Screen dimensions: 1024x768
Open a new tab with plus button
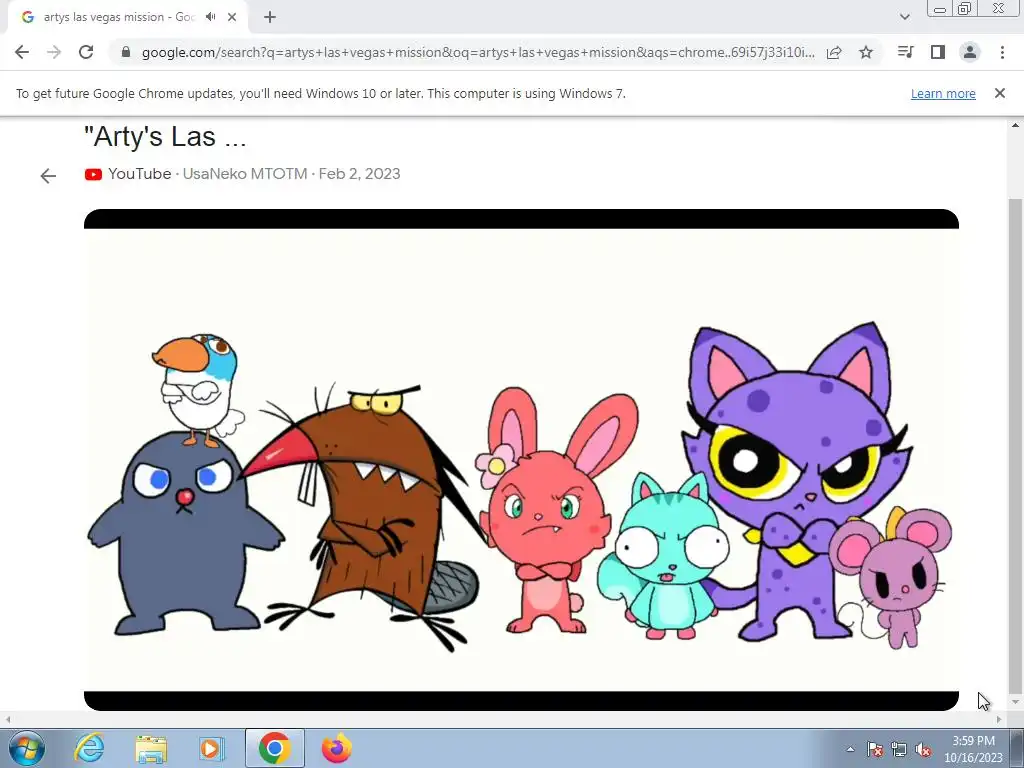click(270, 17)
